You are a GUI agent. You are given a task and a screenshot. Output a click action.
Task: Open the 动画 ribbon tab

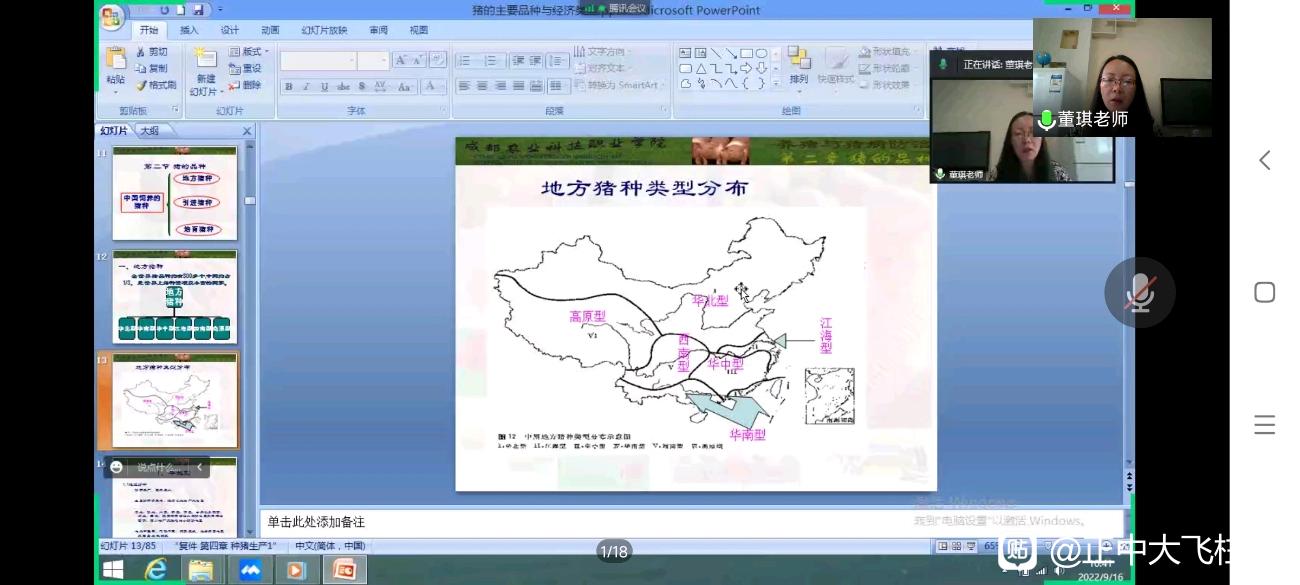tap(270, 30)
